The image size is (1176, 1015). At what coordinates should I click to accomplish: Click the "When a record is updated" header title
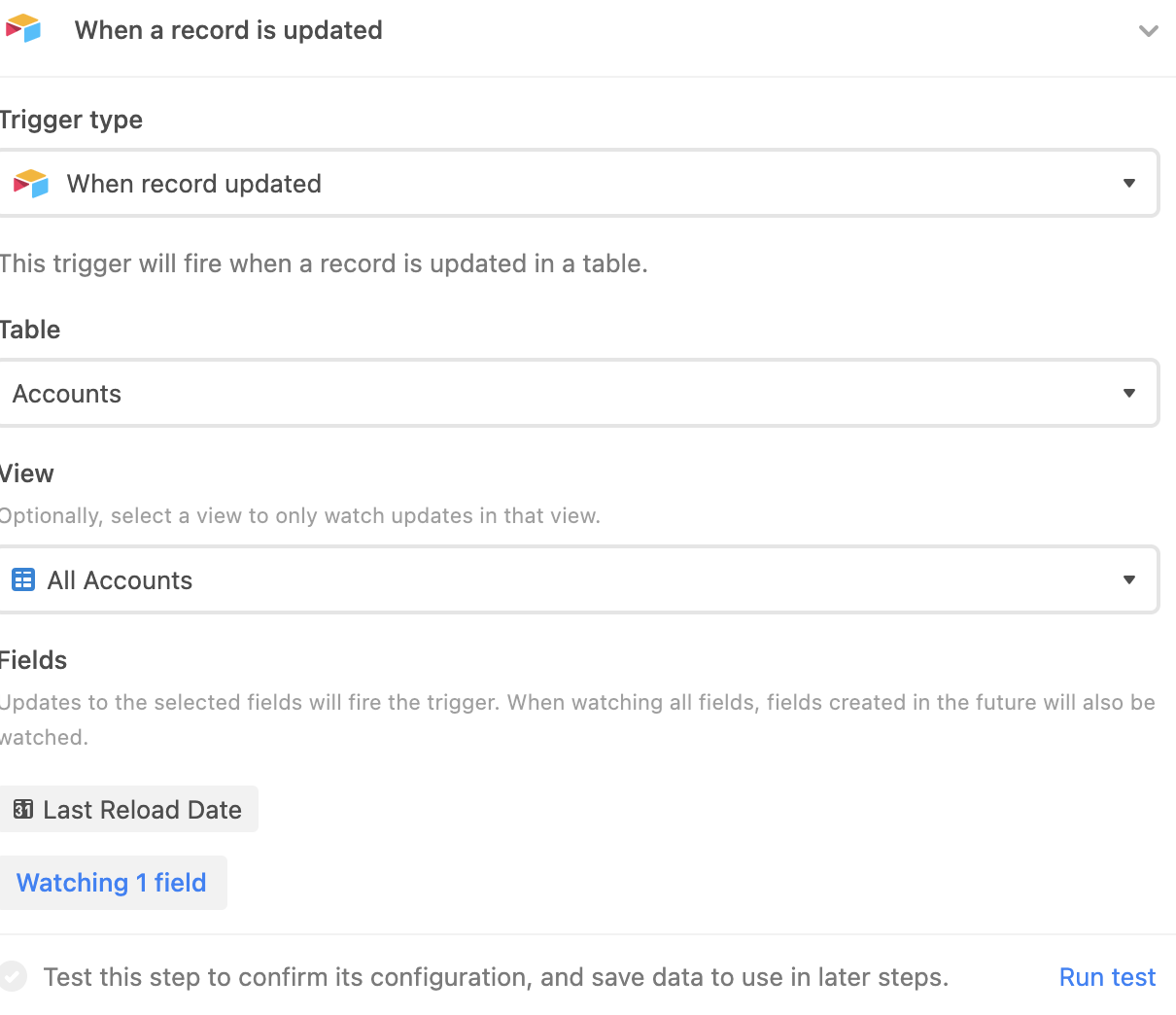[228, 30]
